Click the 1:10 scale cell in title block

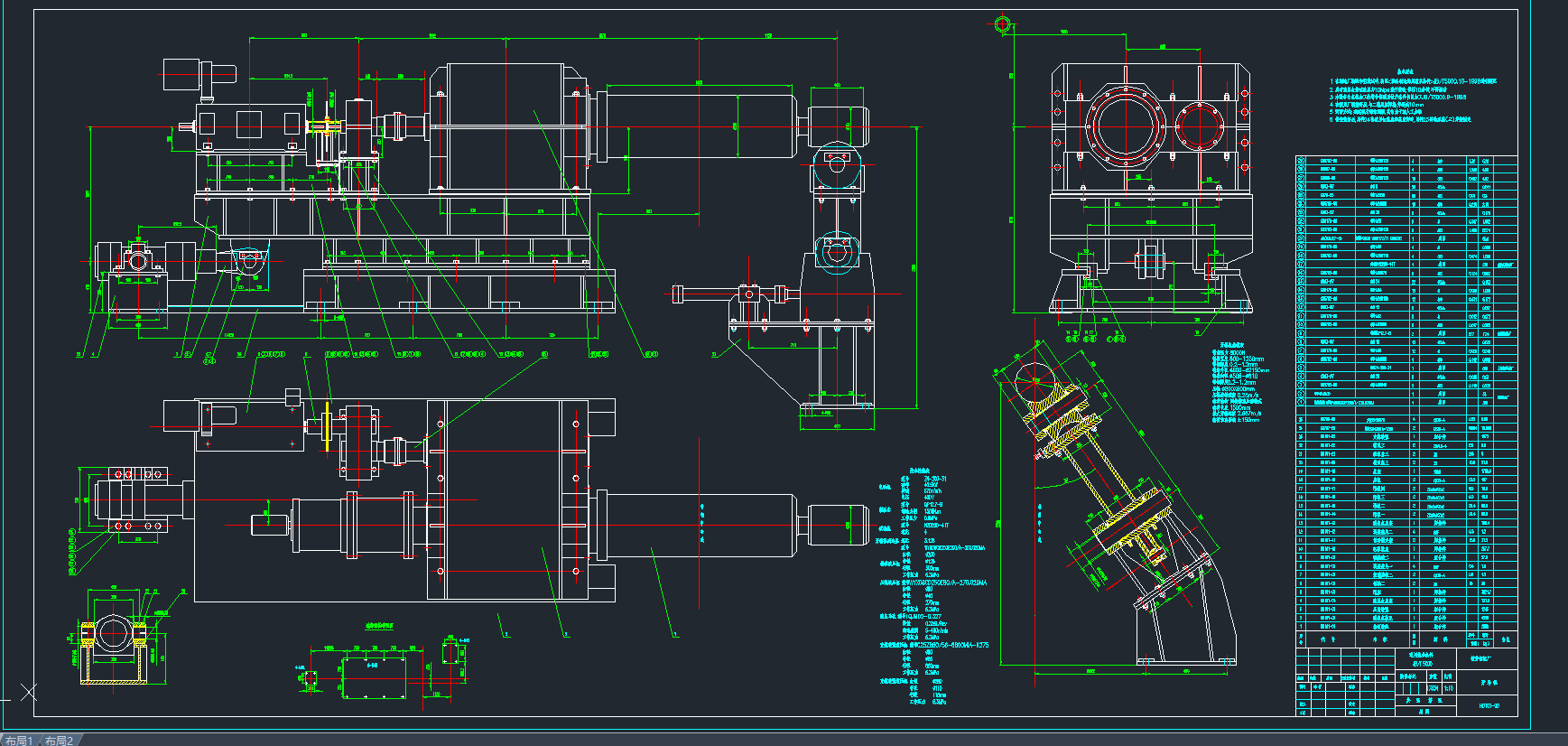[x=1449, y=688]
